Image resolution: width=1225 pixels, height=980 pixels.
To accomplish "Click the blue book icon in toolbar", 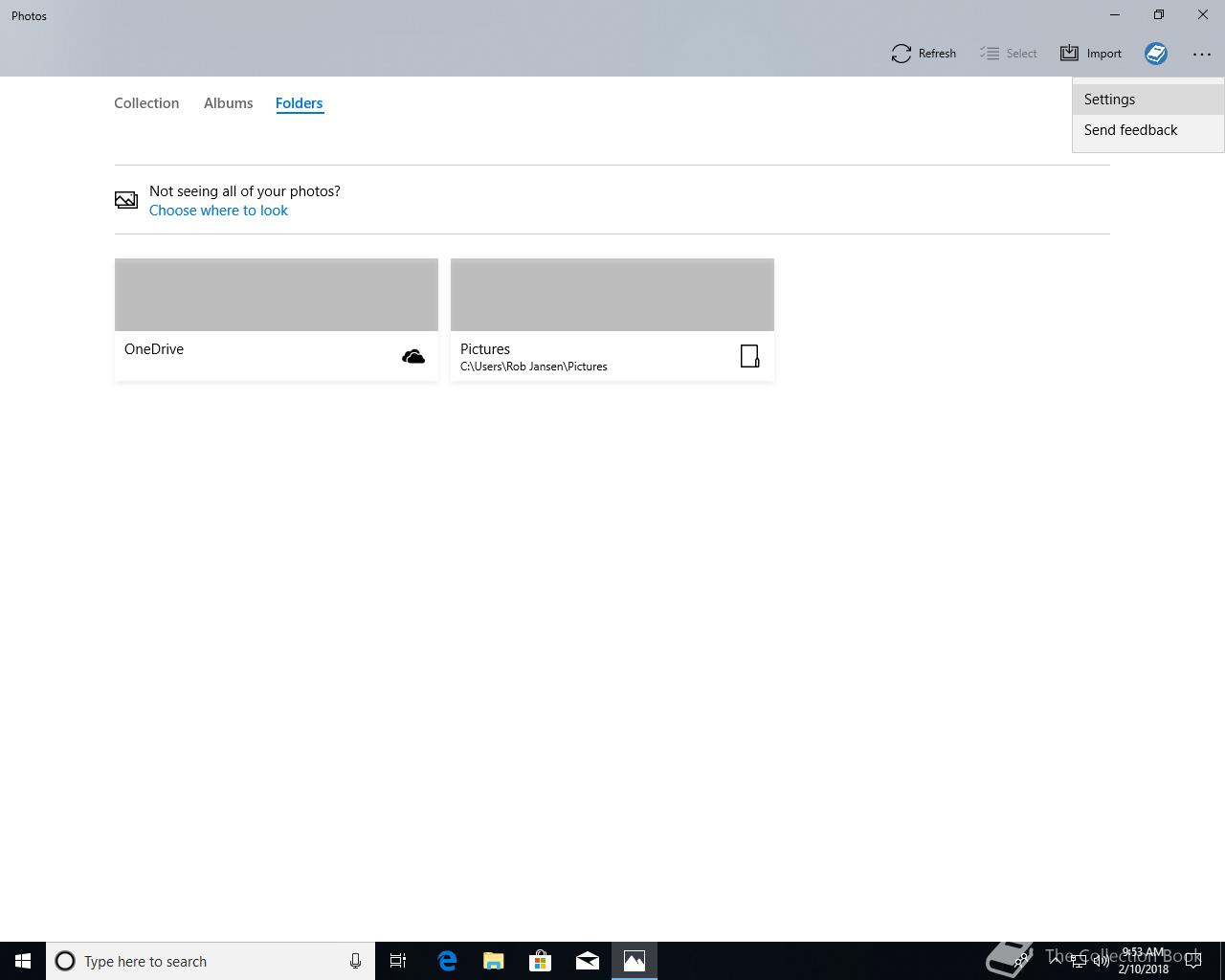I will (1156, 54).
